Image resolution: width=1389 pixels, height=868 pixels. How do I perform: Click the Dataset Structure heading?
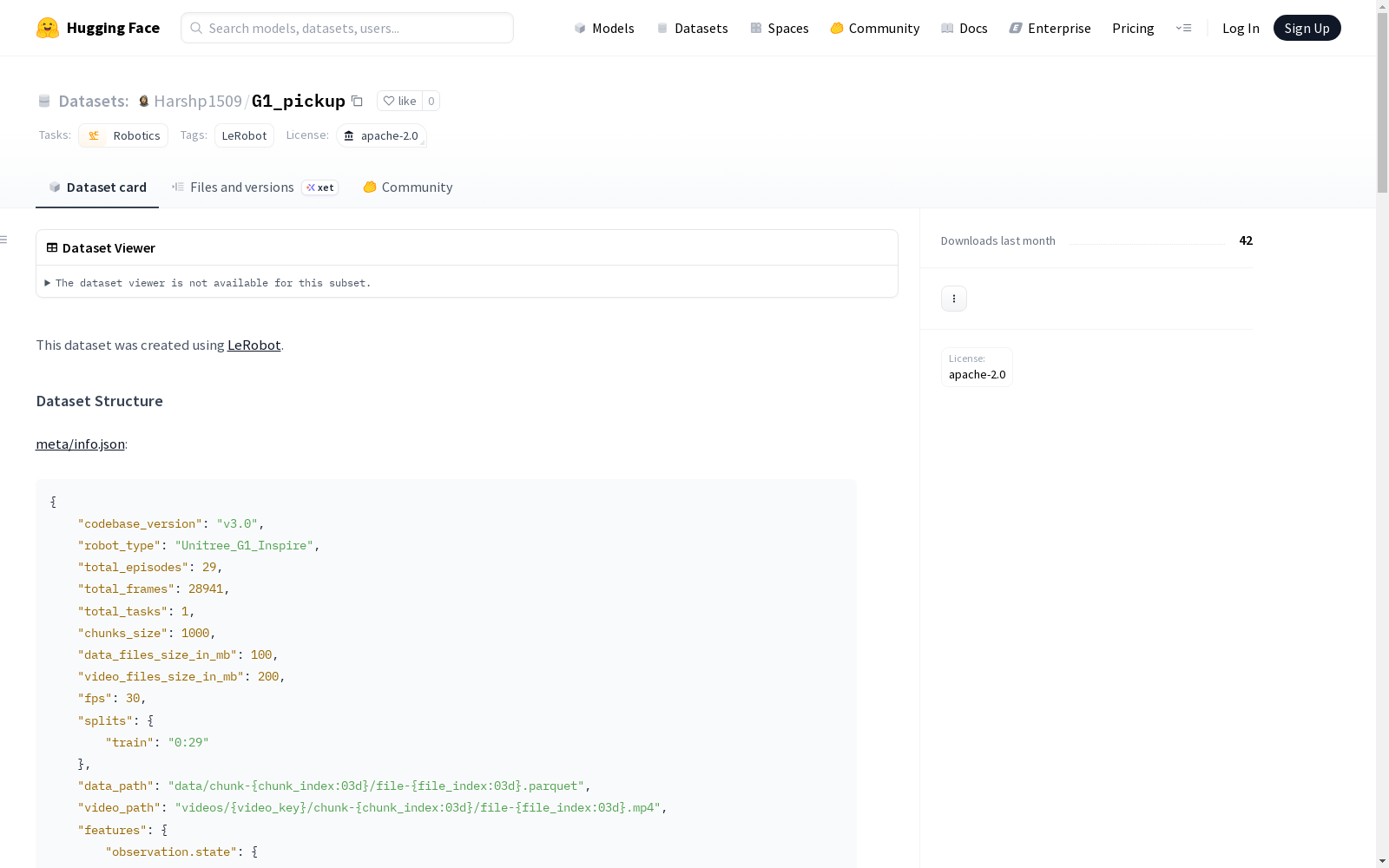[x=99, y=401]
